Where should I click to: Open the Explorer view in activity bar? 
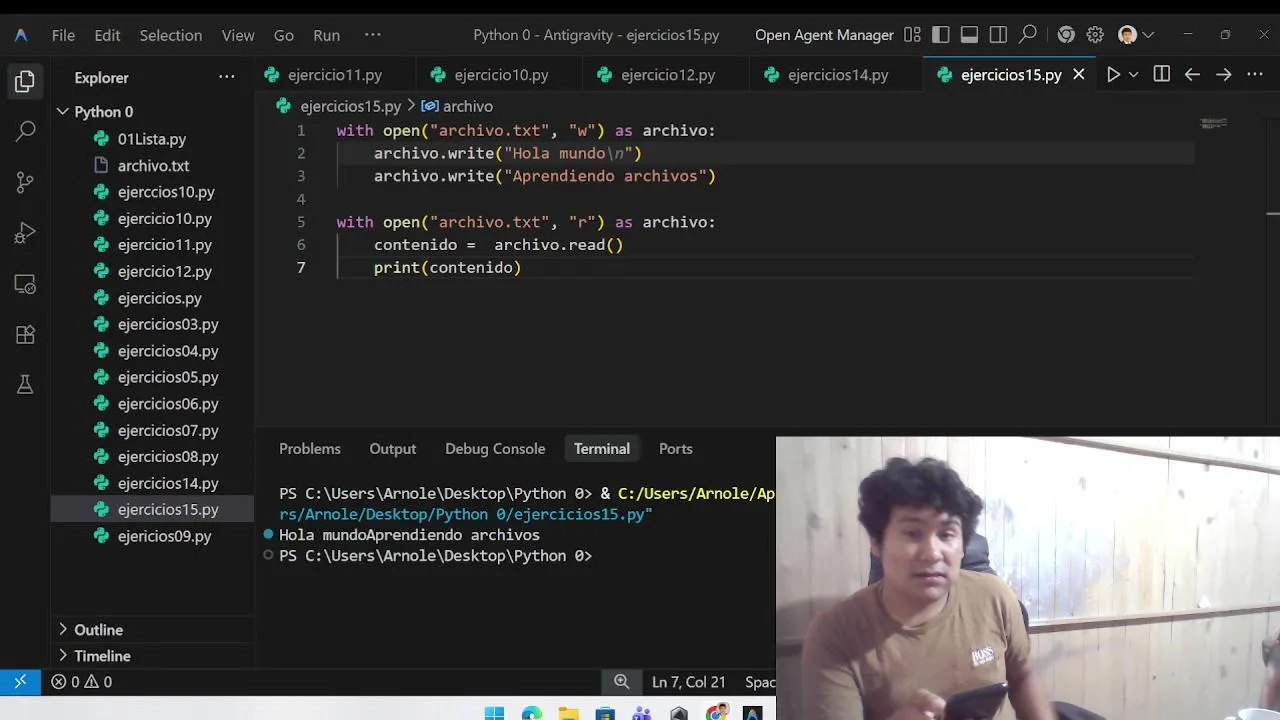[25, 80]
